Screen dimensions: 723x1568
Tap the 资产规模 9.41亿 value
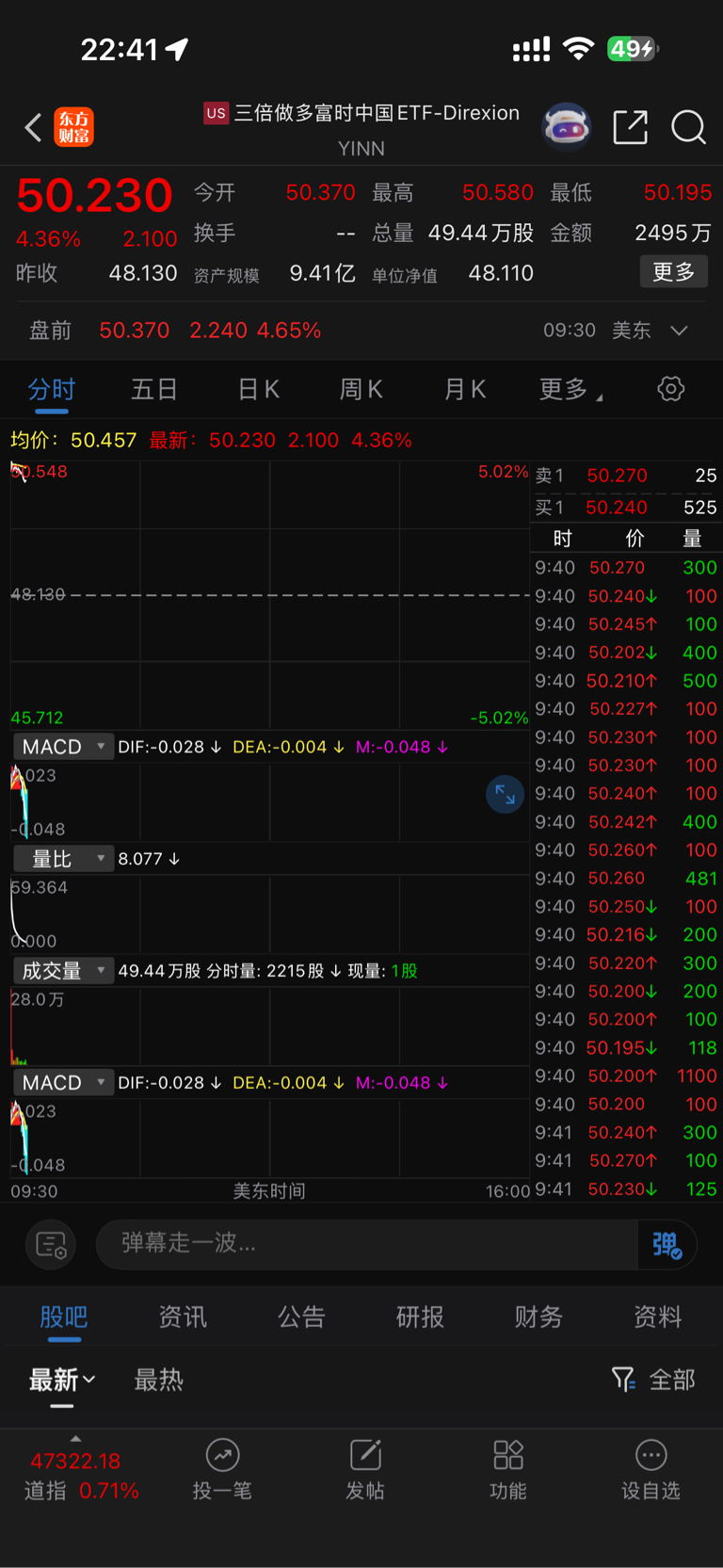tap(322, 273)
